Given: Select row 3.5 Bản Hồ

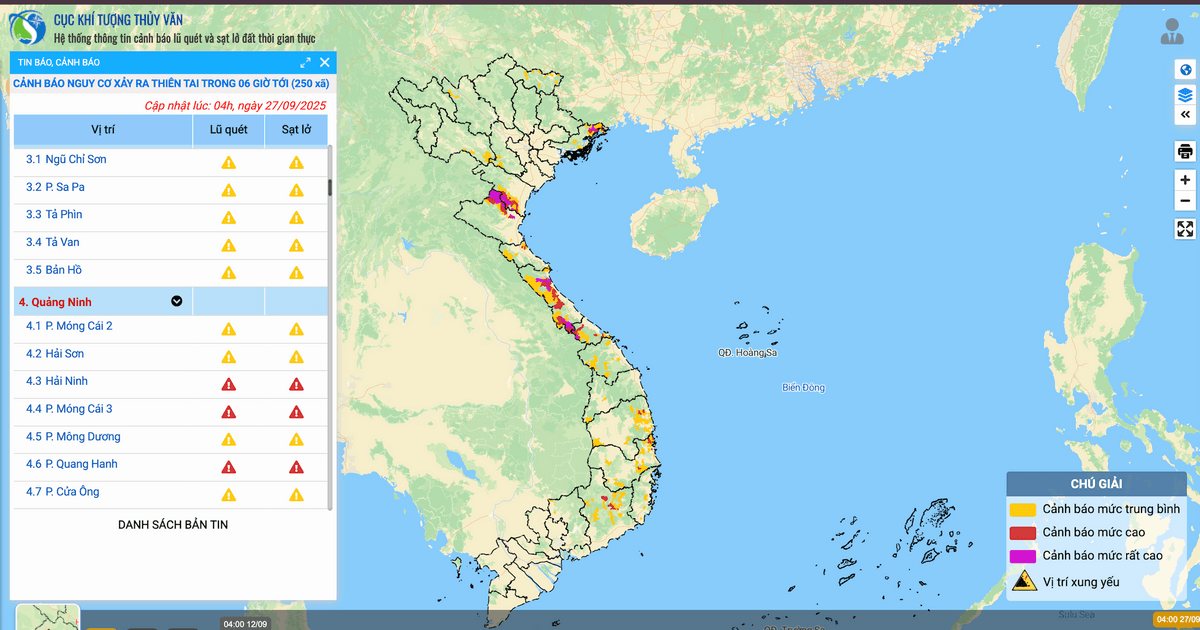Looking at the screenshot, I should (170, 273).
